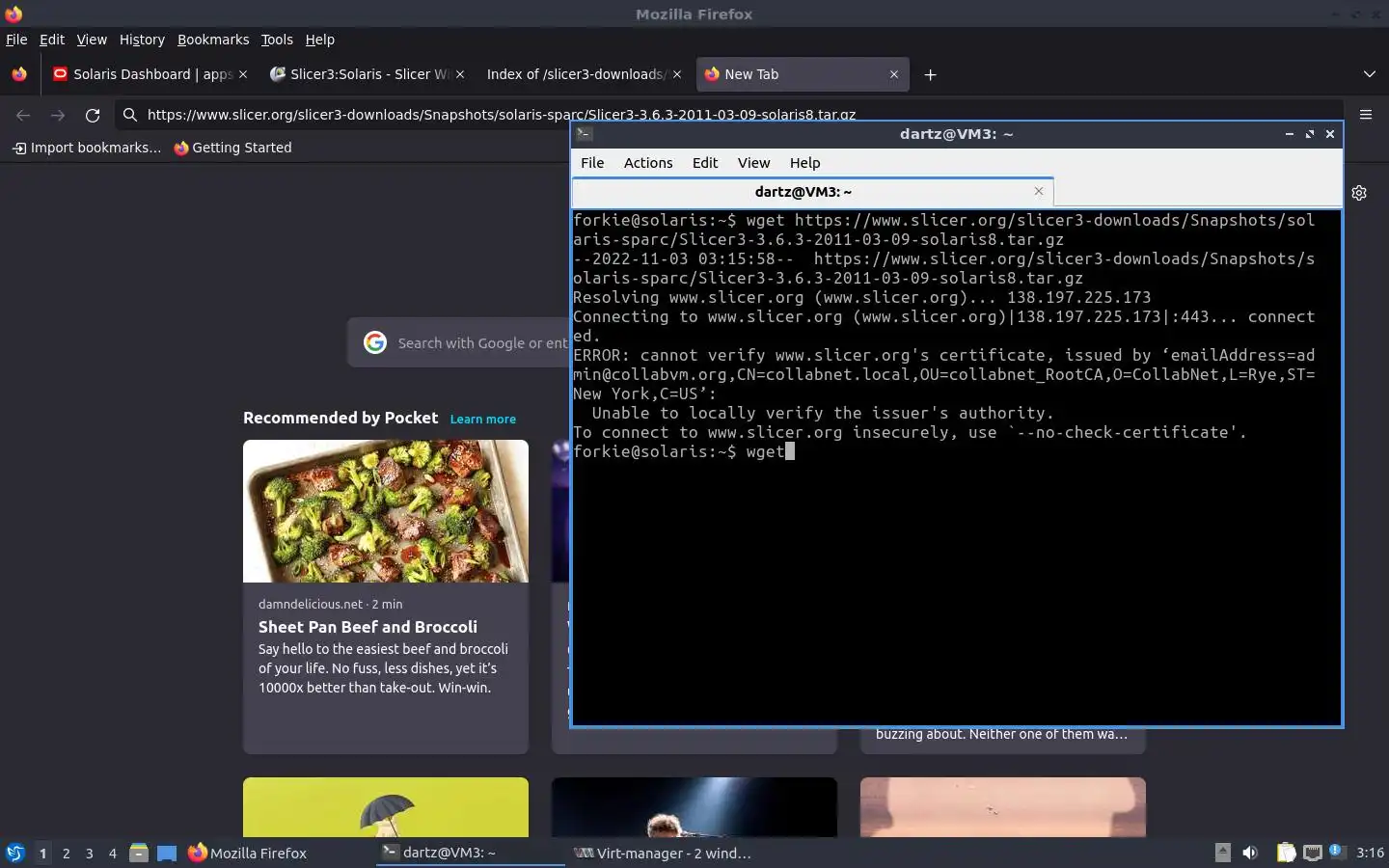Click the terminal window title icon
Screen dimensions: 1389x868
[584, 134]
